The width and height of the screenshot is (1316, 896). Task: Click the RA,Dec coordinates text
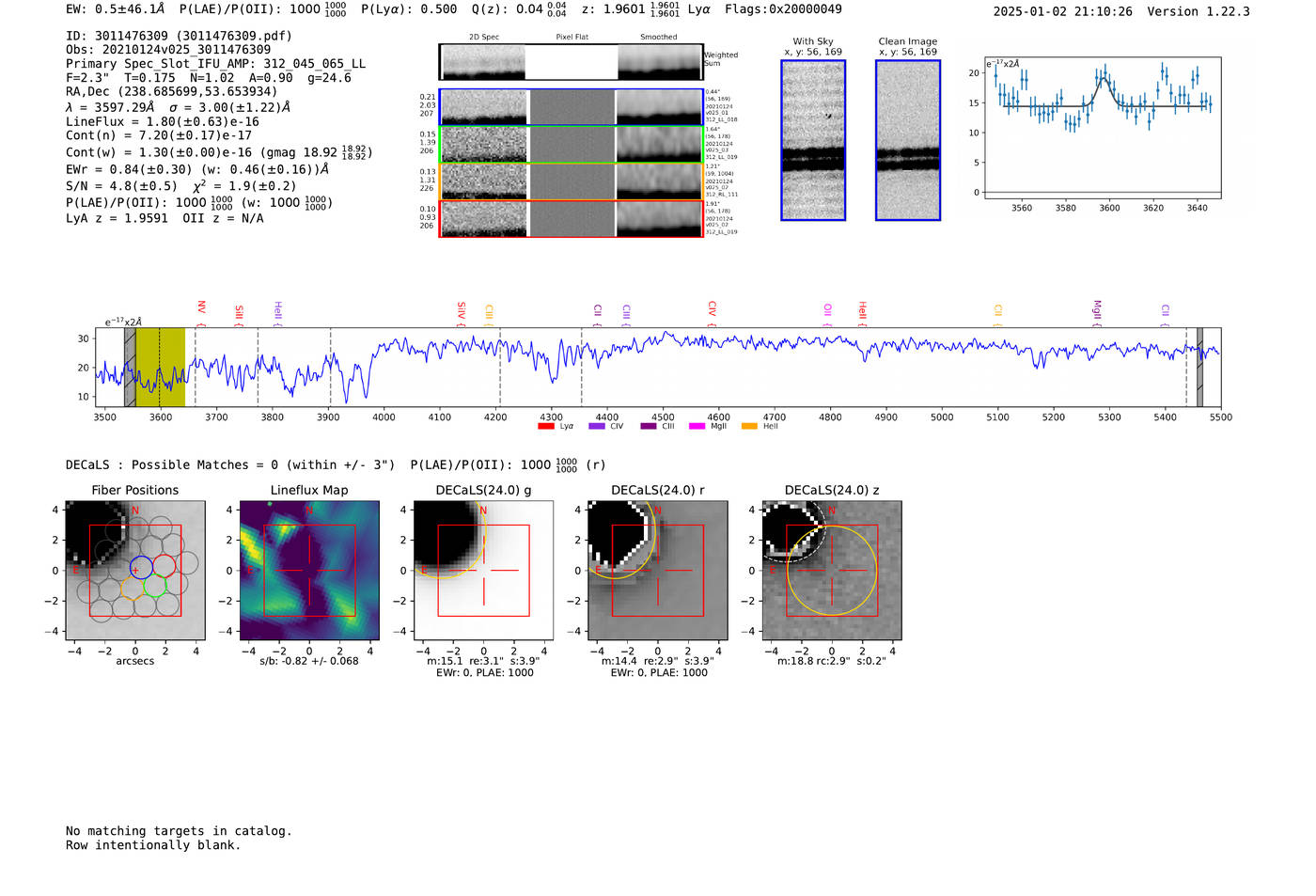pos(172,92)
